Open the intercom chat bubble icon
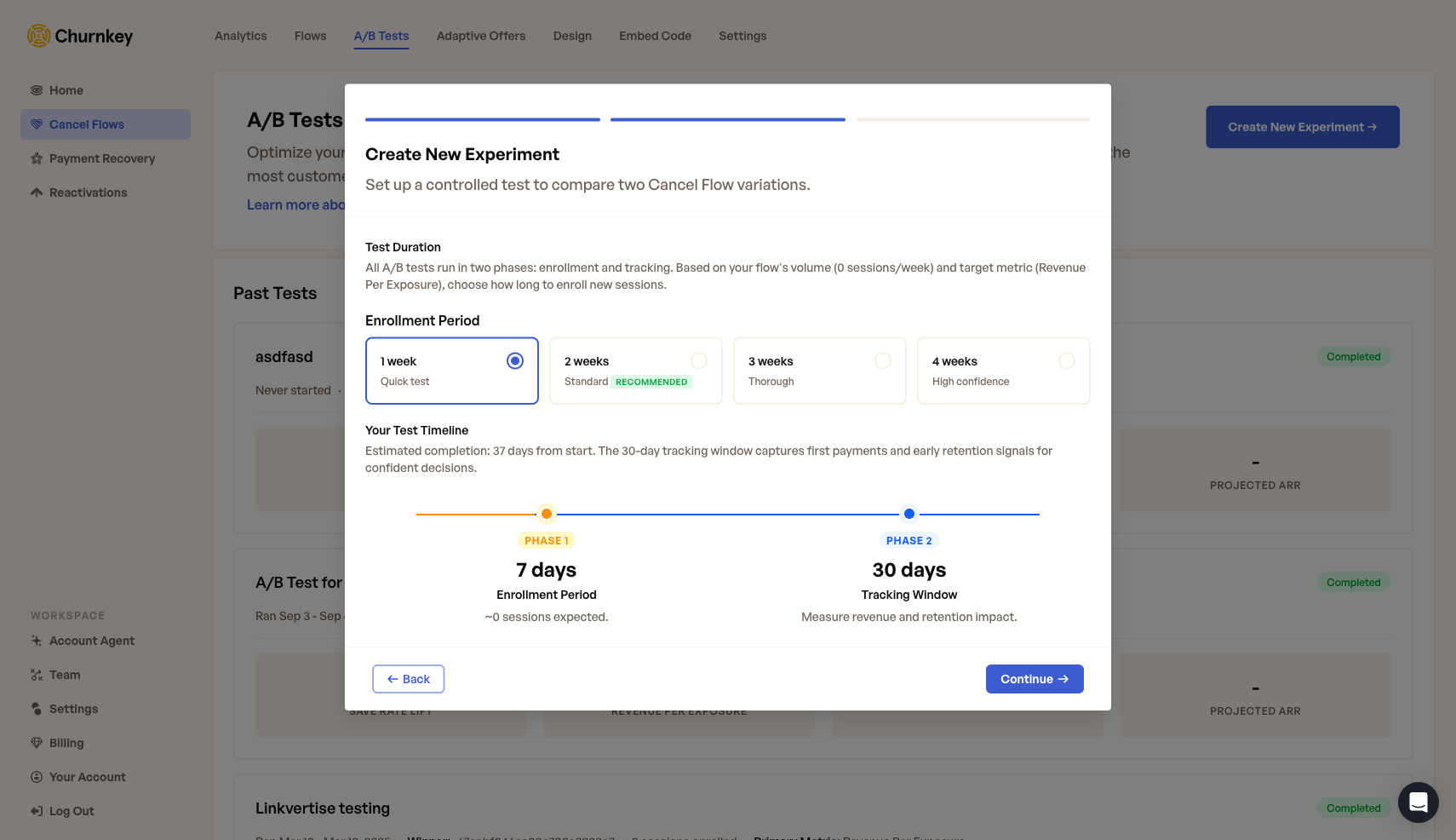This screenshot has height=840, width=1456. click(1418, 802)
